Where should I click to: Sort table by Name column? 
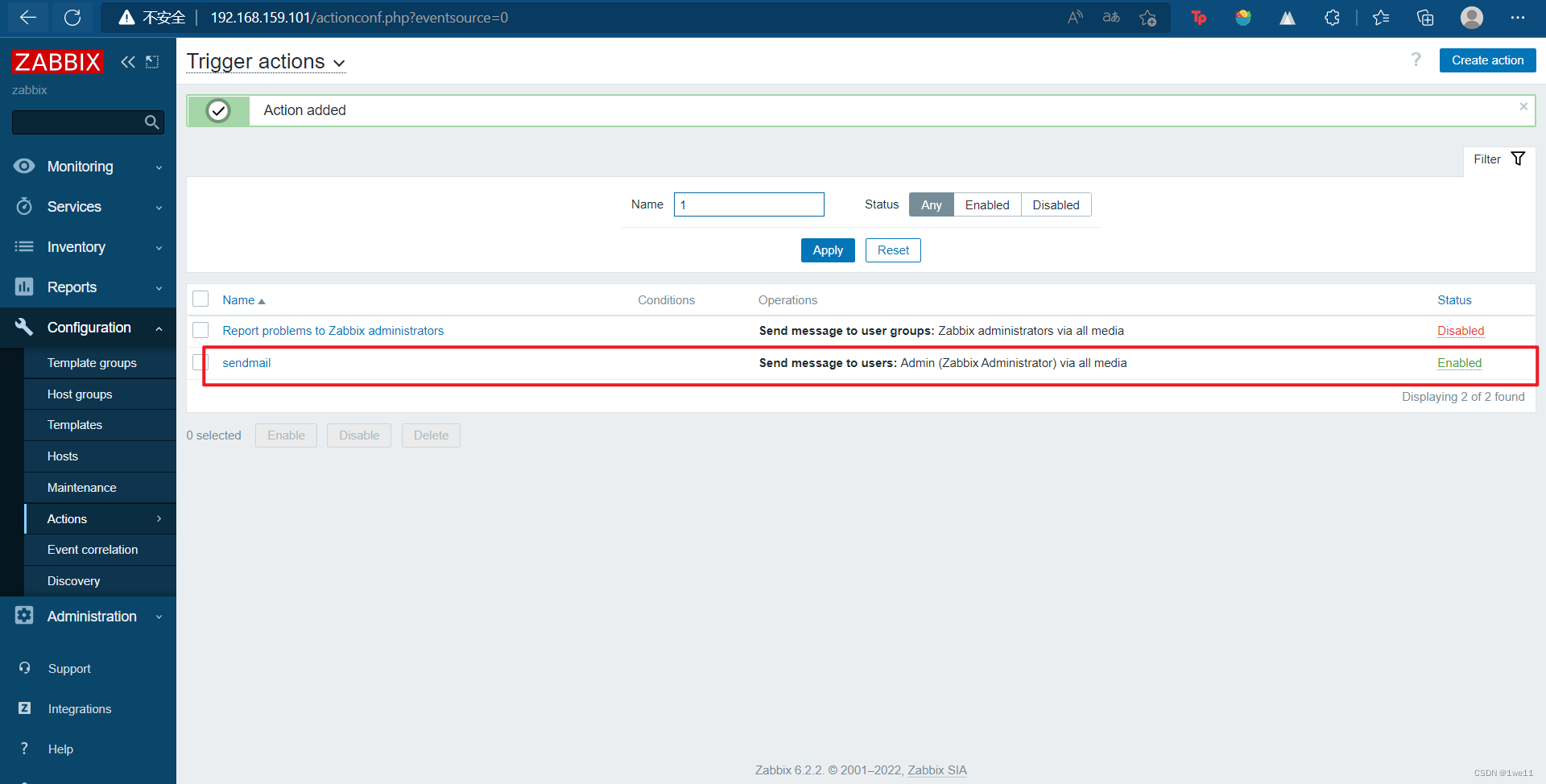[243, 300]
